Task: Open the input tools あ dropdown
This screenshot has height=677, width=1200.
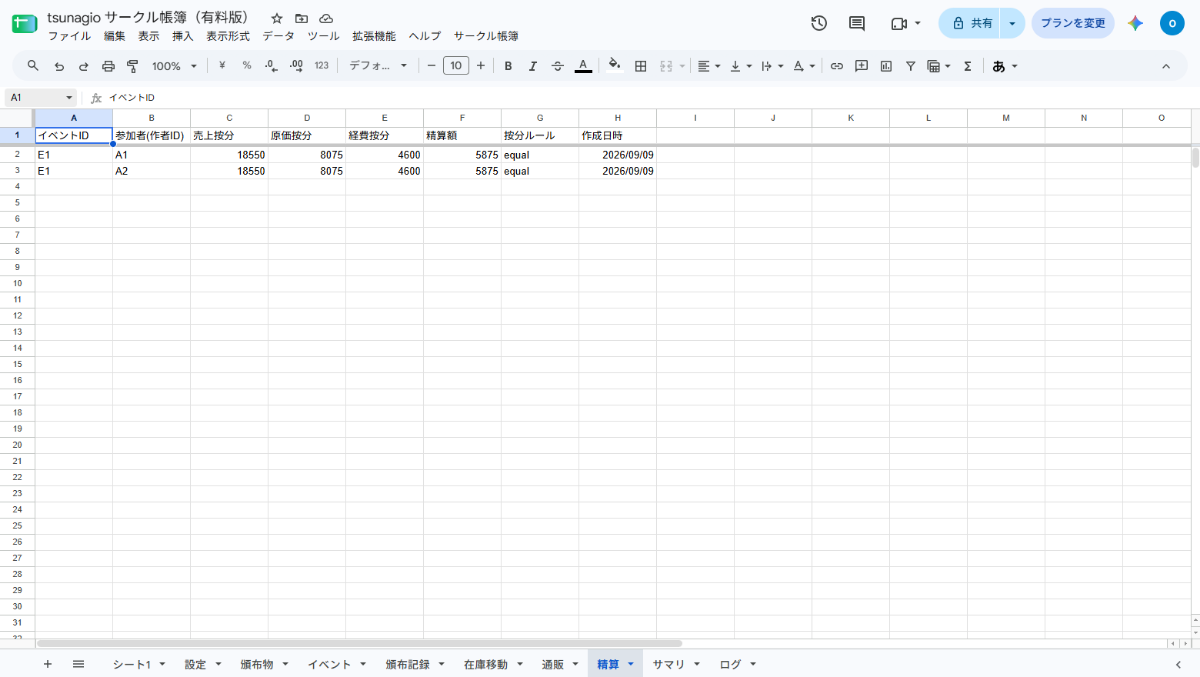Action: pos(1005,66)
